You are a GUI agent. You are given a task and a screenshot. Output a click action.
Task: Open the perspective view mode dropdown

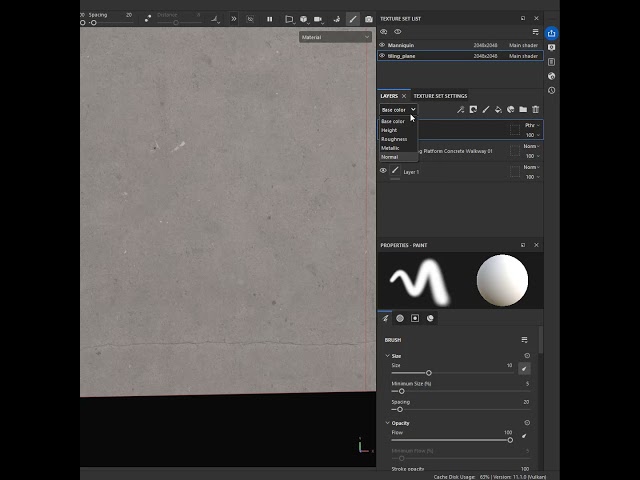290,19
